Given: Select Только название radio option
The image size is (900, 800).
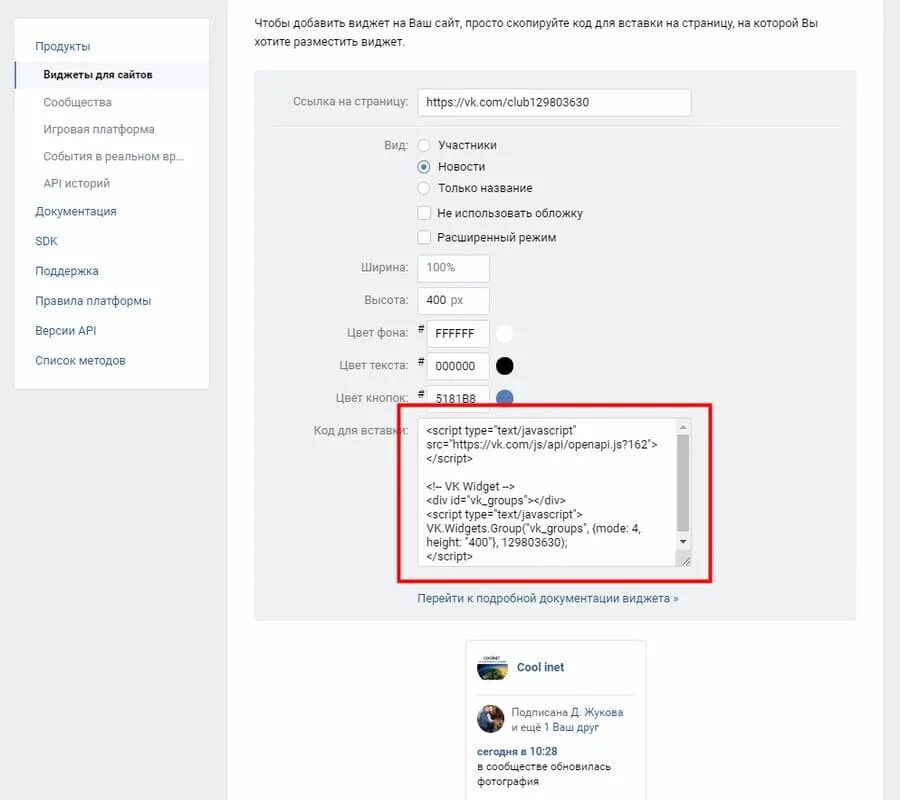Looking at the screenshot, I should pyautogui.click(x=424, y=188).
